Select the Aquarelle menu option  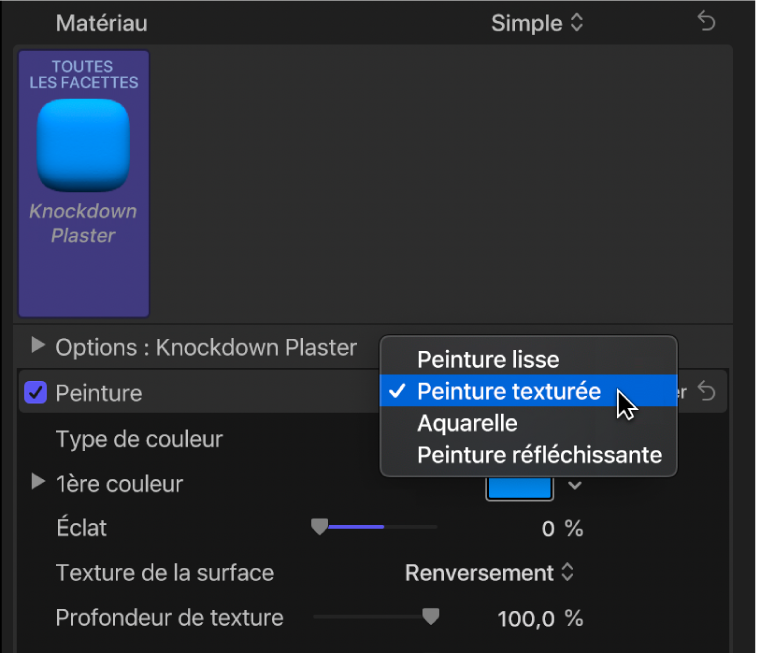point(467,423)
